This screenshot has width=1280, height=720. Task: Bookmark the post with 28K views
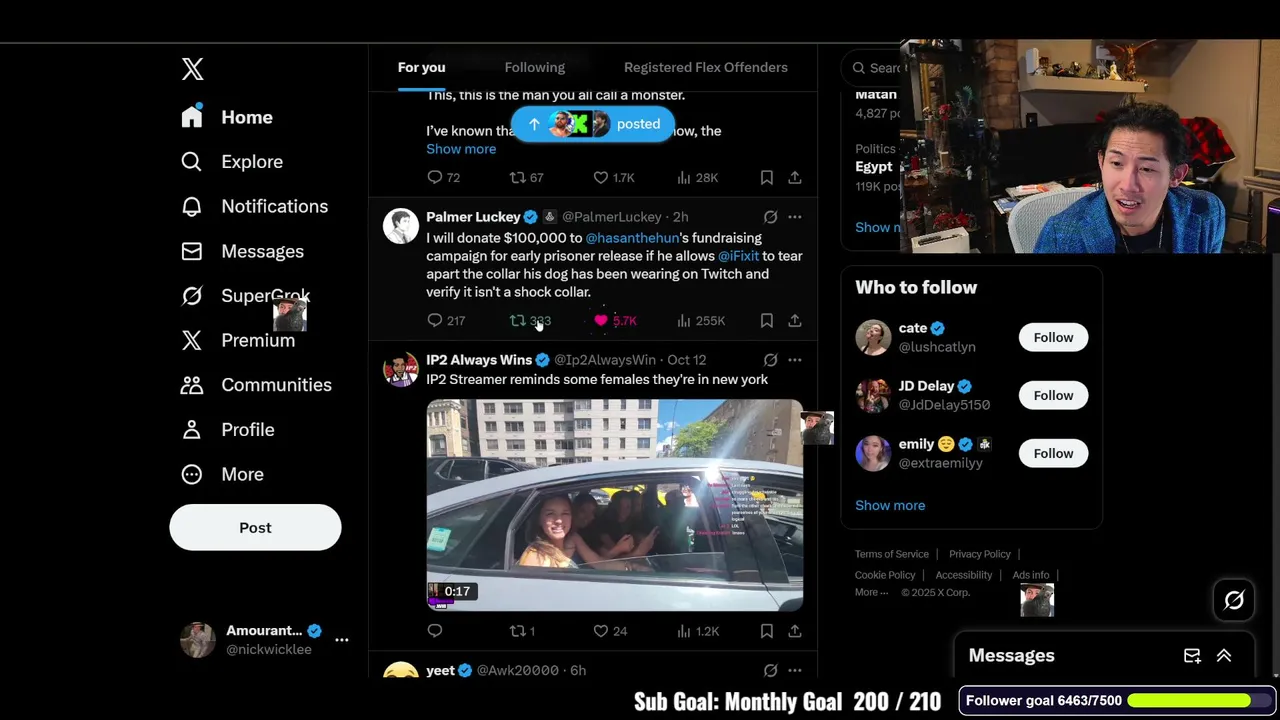(x=767, y=177)
